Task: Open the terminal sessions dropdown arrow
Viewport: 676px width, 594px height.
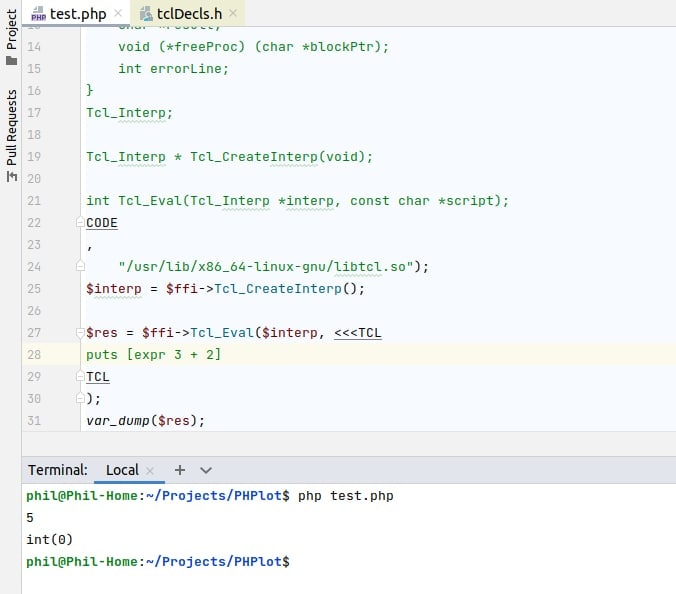Action: click(x=206, y=470)
